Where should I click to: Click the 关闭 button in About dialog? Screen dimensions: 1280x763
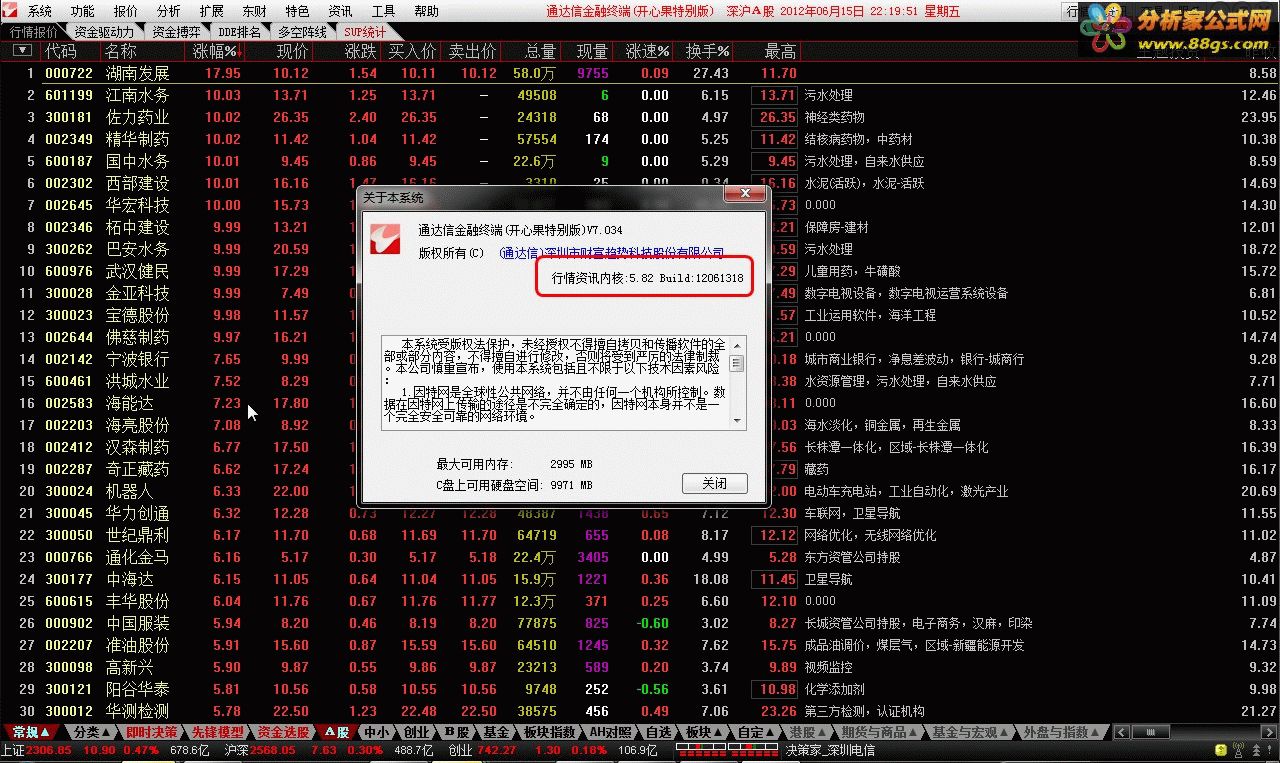(714, 483)
